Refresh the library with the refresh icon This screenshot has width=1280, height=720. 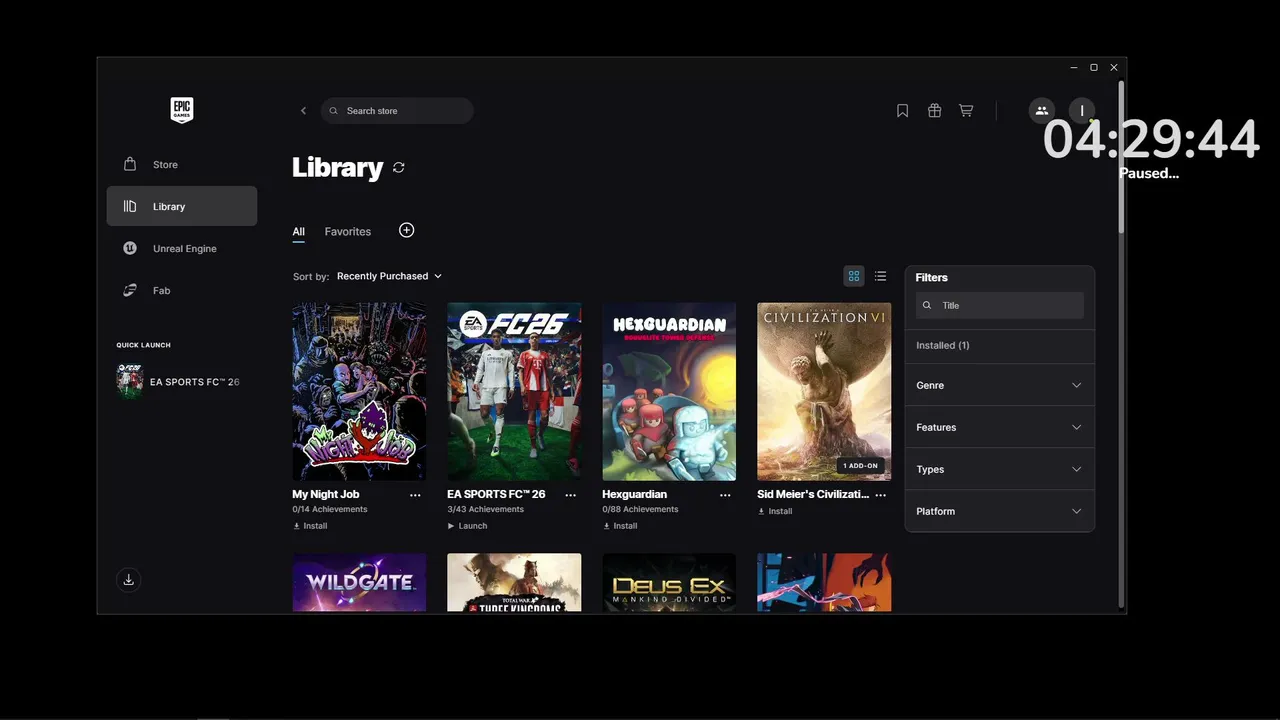[399, 168]
